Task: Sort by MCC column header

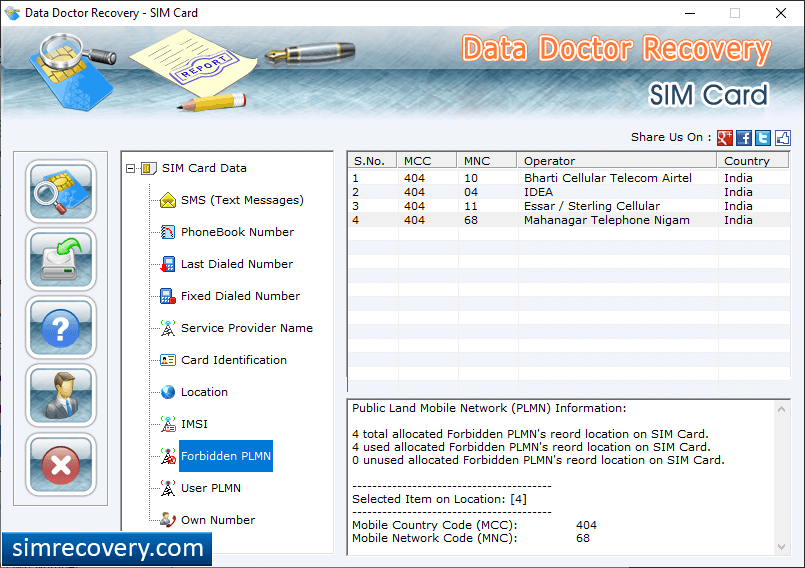Action: (427, 161)
